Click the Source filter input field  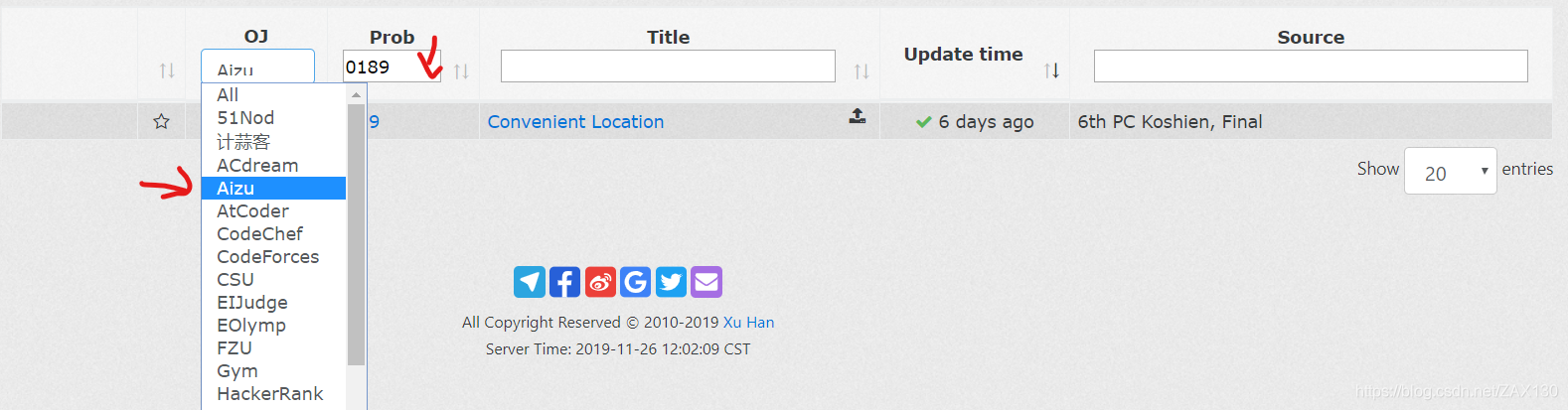(1311, 66)
